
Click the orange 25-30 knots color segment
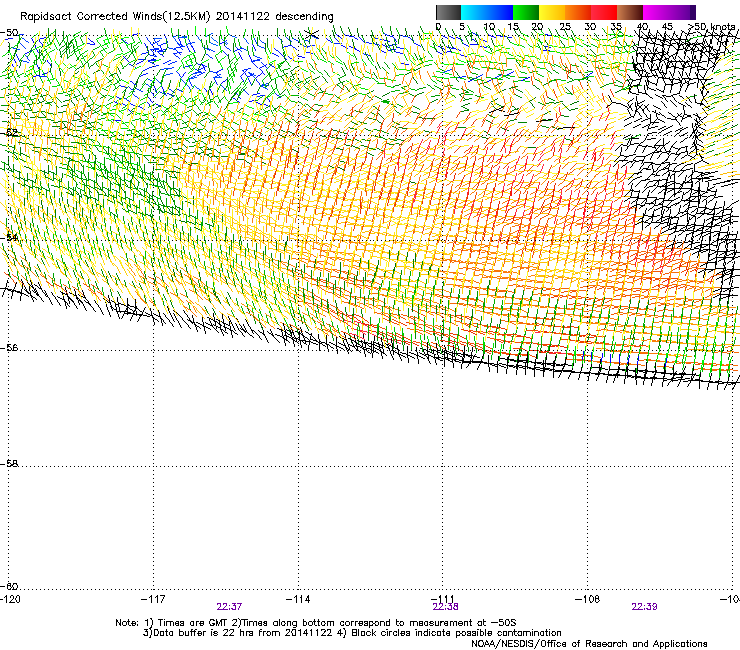578,12
